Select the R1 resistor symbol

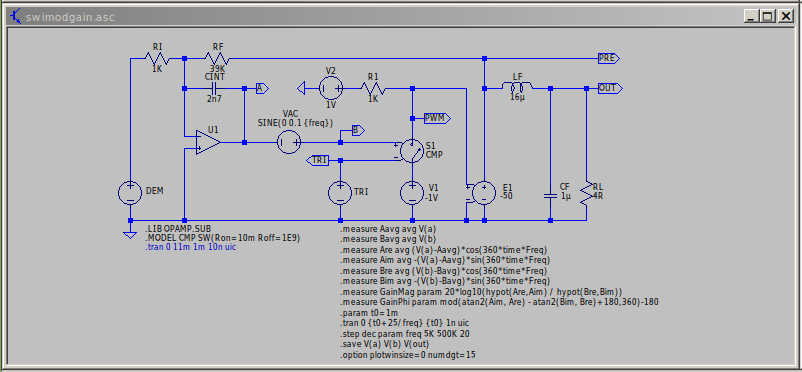(x=373, y=89)
